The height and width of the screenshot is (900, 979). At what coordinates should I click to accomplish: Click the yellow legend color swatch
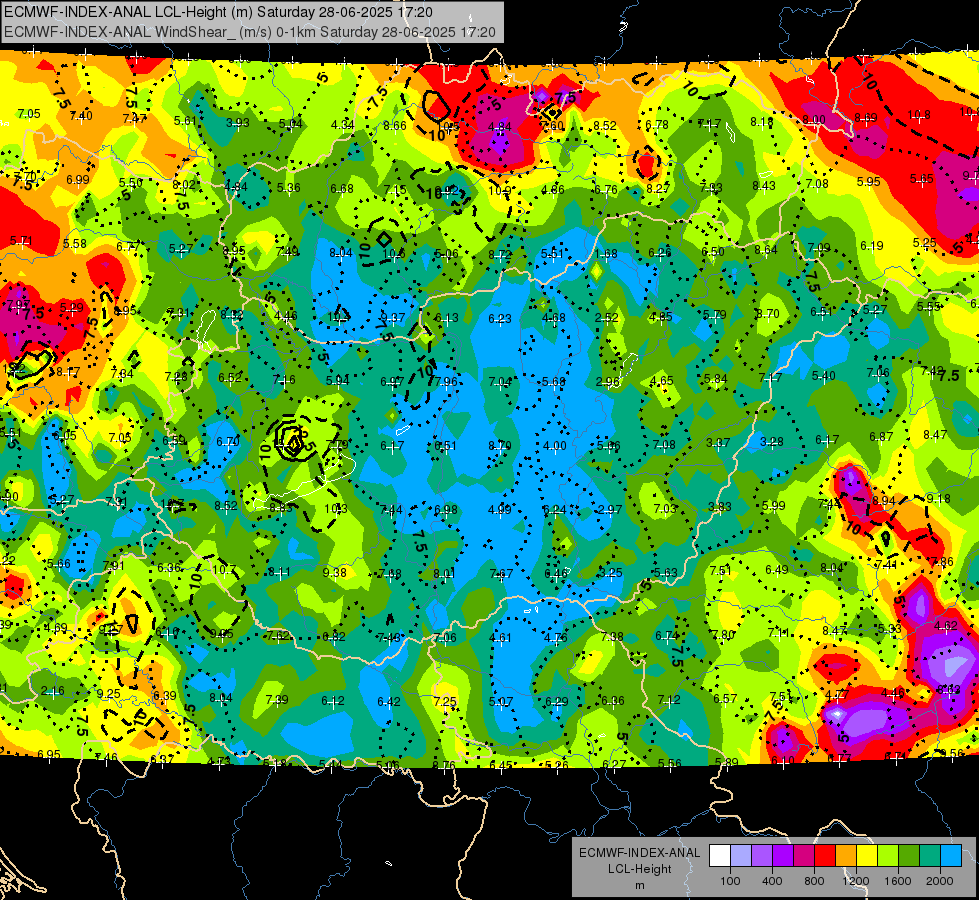point(867,856)
